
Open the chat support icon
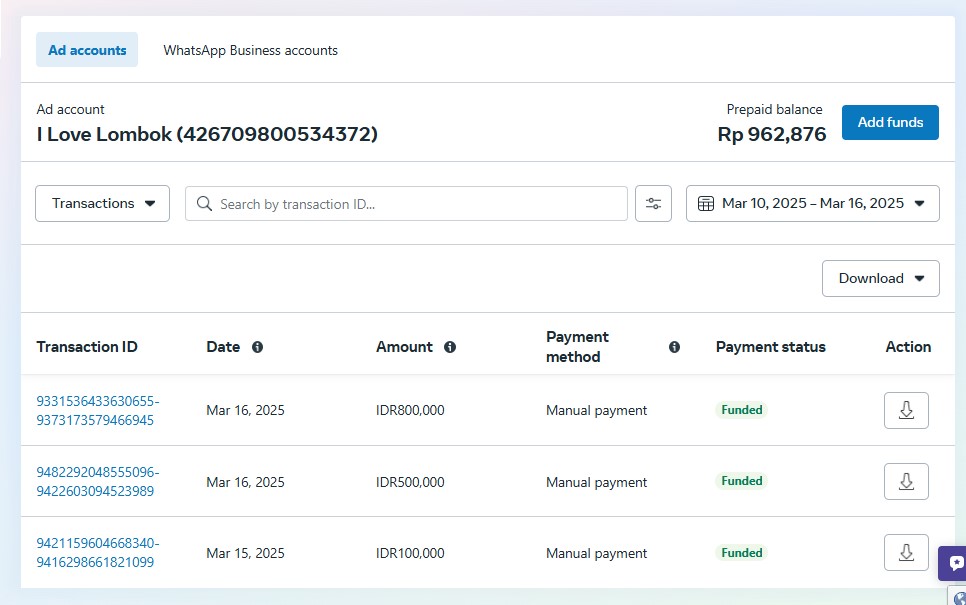[x=955, y=562]
